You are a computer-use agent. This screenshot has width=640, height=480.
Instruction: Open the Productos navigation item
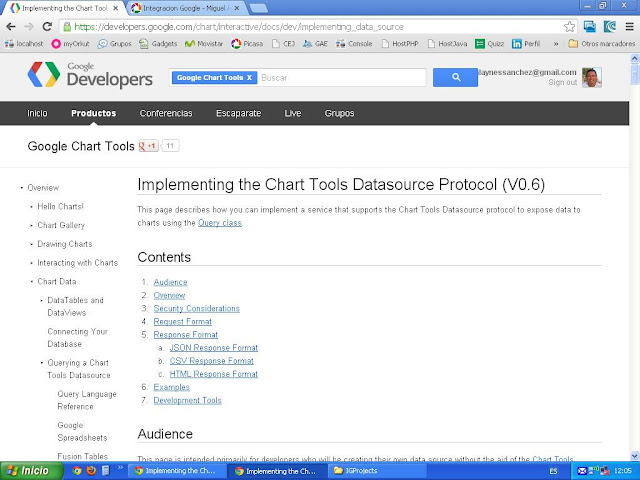93,113
